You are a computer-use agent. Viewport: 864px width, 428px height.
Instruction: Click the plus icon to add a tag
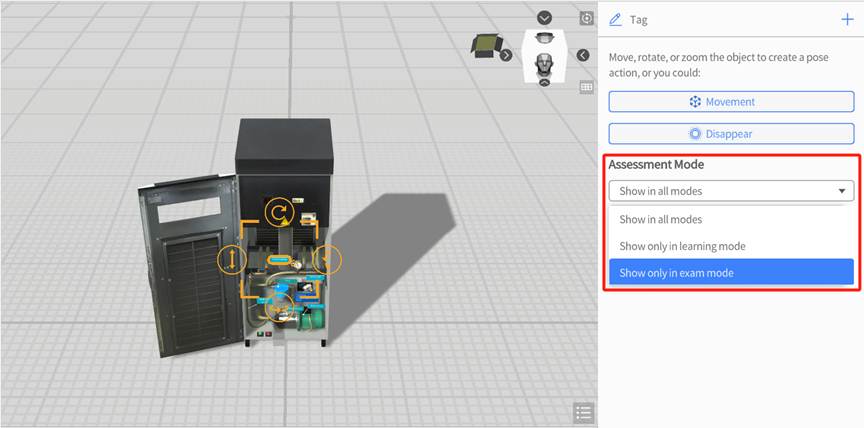pyautogui.click(x=848, y=19)
